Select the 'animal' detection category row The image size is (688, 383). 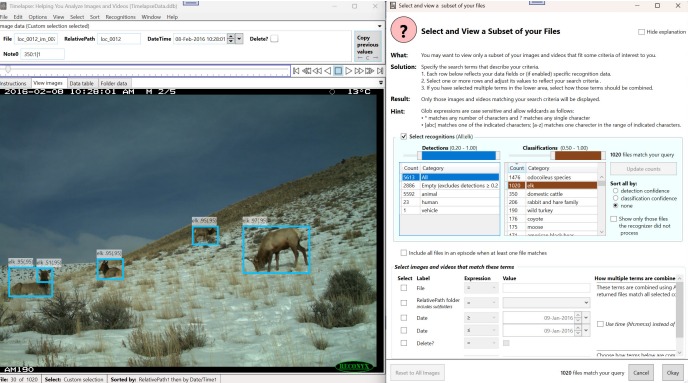click(x=450, y=193)
